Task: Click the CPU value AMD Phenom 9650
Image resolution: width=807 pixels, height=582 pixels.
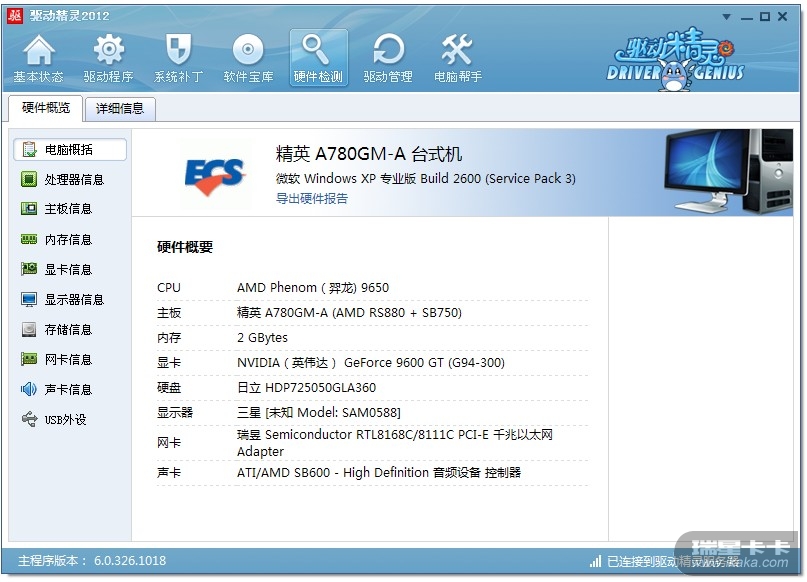Action: tap(313, 288)
